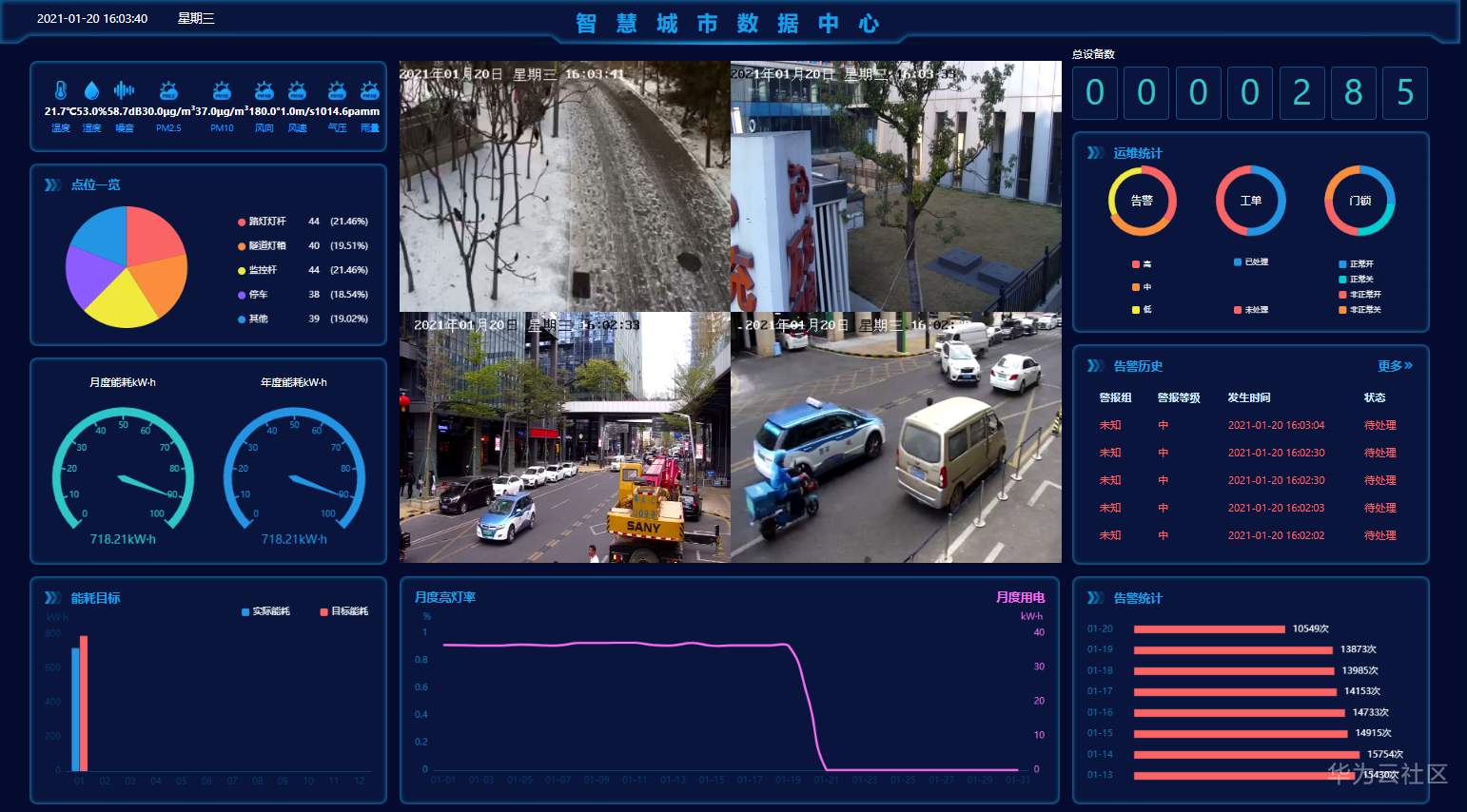Click the weather icon above PM10
This screenshot has height=812, width=1467.
(222, 90)
